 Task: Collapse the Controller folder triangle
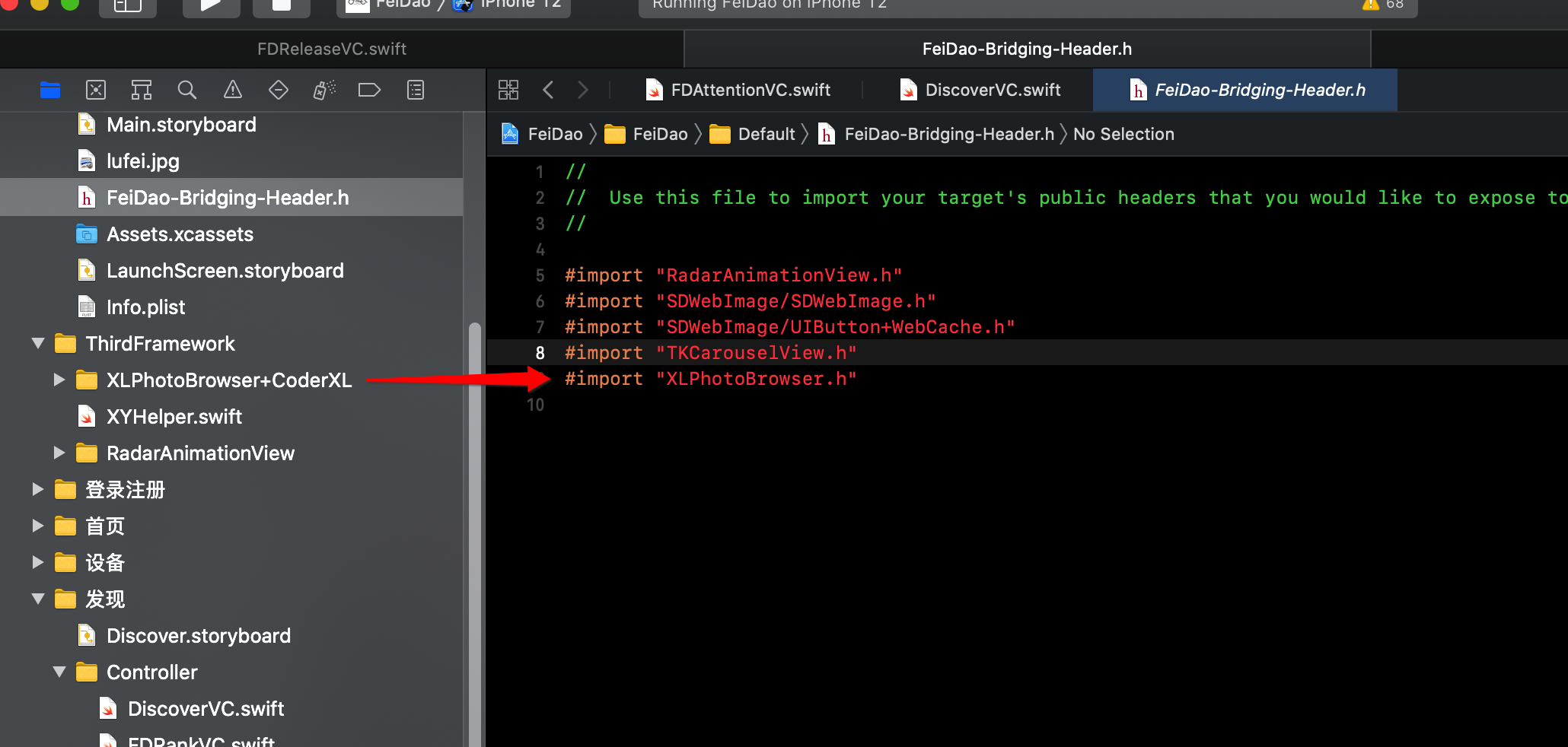(59, 672)
